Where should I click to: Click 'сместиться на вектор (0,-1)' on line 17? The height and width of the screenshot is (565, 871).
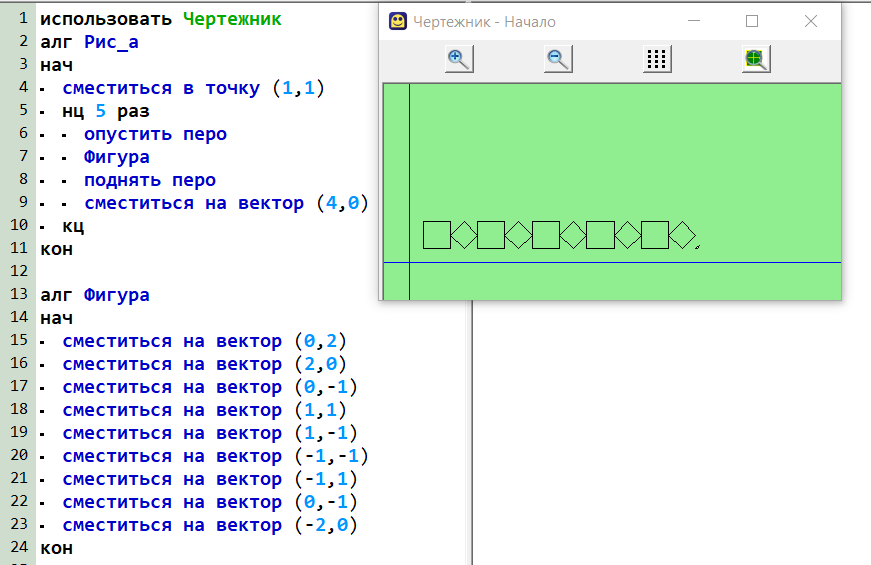210,387
